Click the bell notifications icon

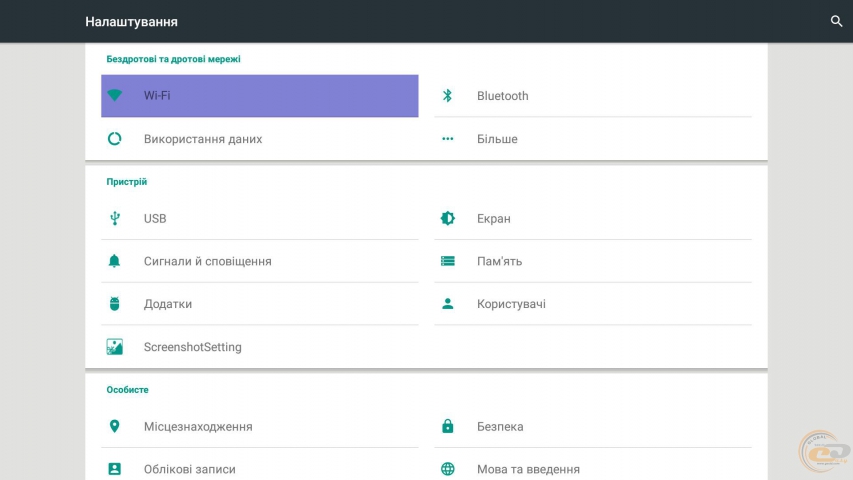coord(115,261)
